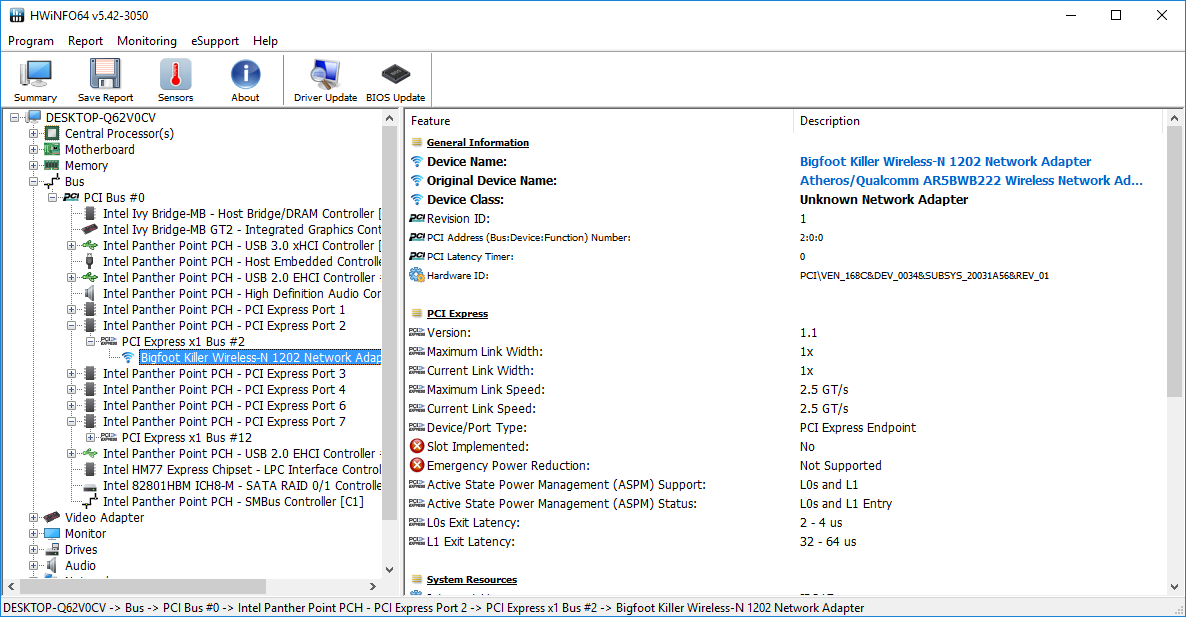The width and height of the screenshot is (1186, 617).
Task: Expand PCI Express x1 Bus #12 node
Action: [x=90, y=438]
